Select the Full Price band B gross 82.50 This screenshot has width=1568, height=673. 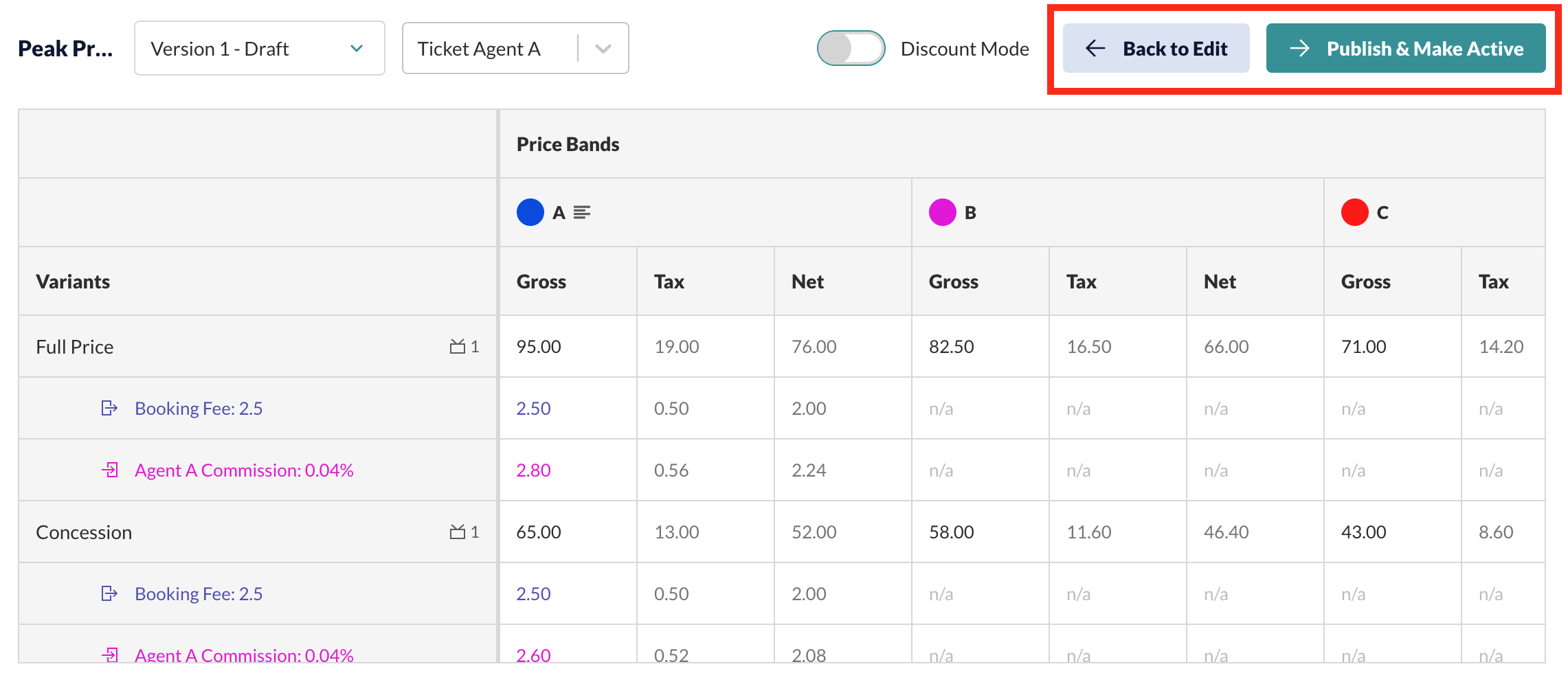pyautogui.click(x=951, y=347)
